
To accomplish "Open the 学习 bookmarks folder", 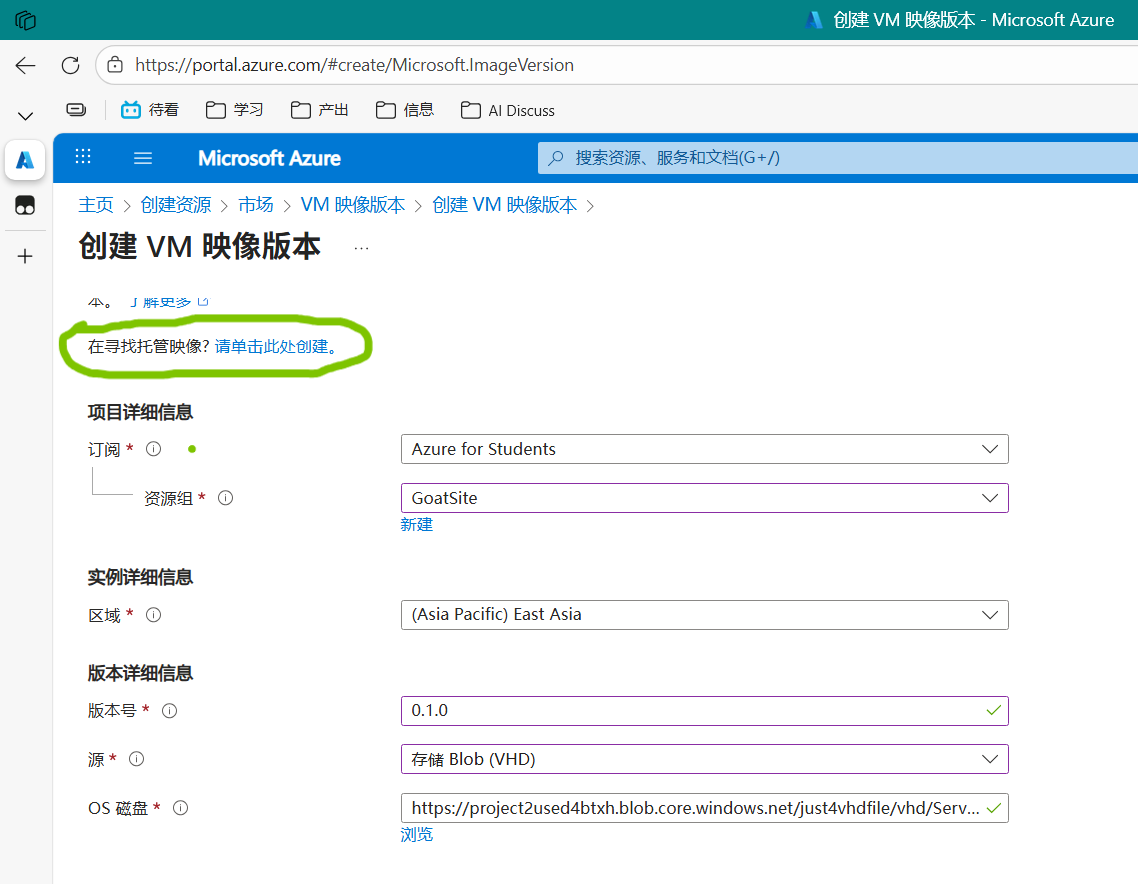I will [x=235, y=110].
